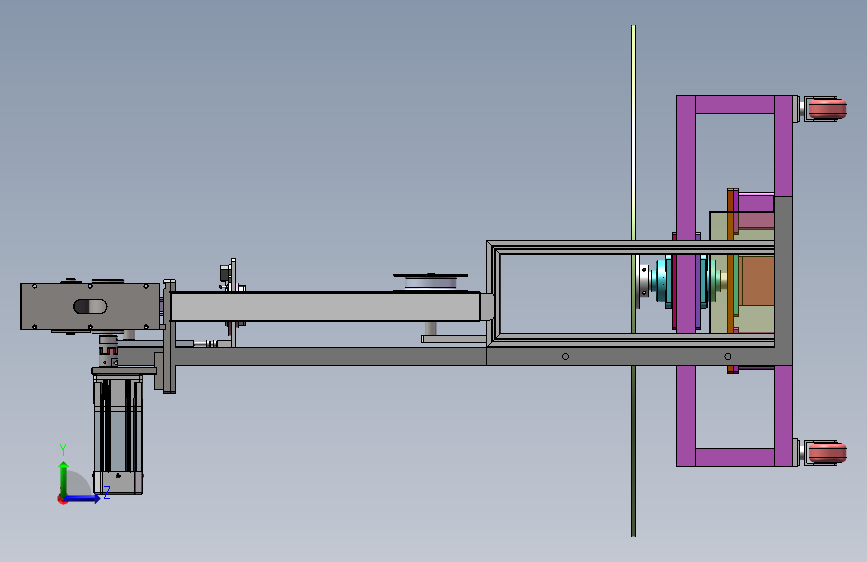Select the orange-brown block inside the frame

[x=757, y=280]
